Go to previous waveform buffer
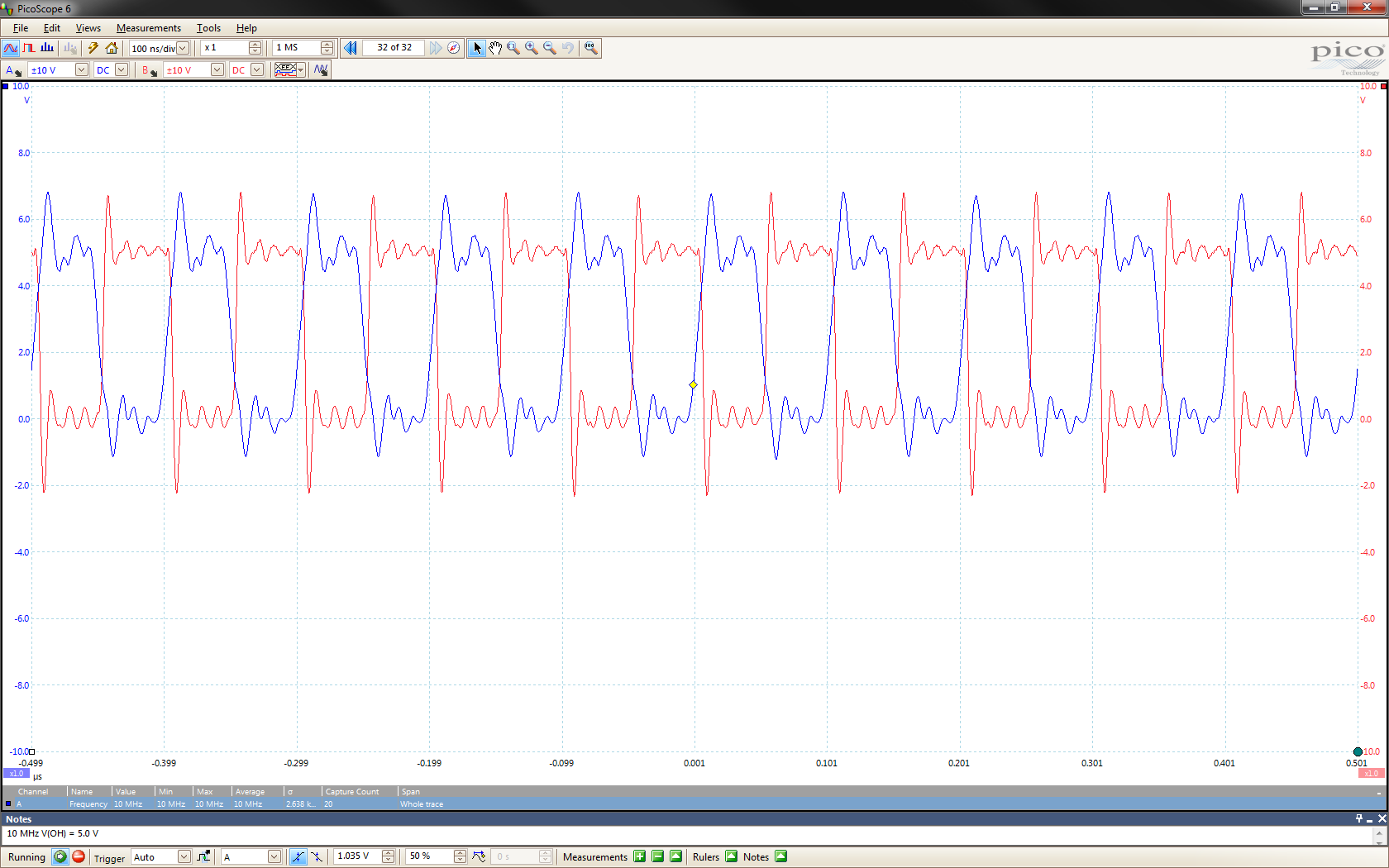 coord(351,48)
